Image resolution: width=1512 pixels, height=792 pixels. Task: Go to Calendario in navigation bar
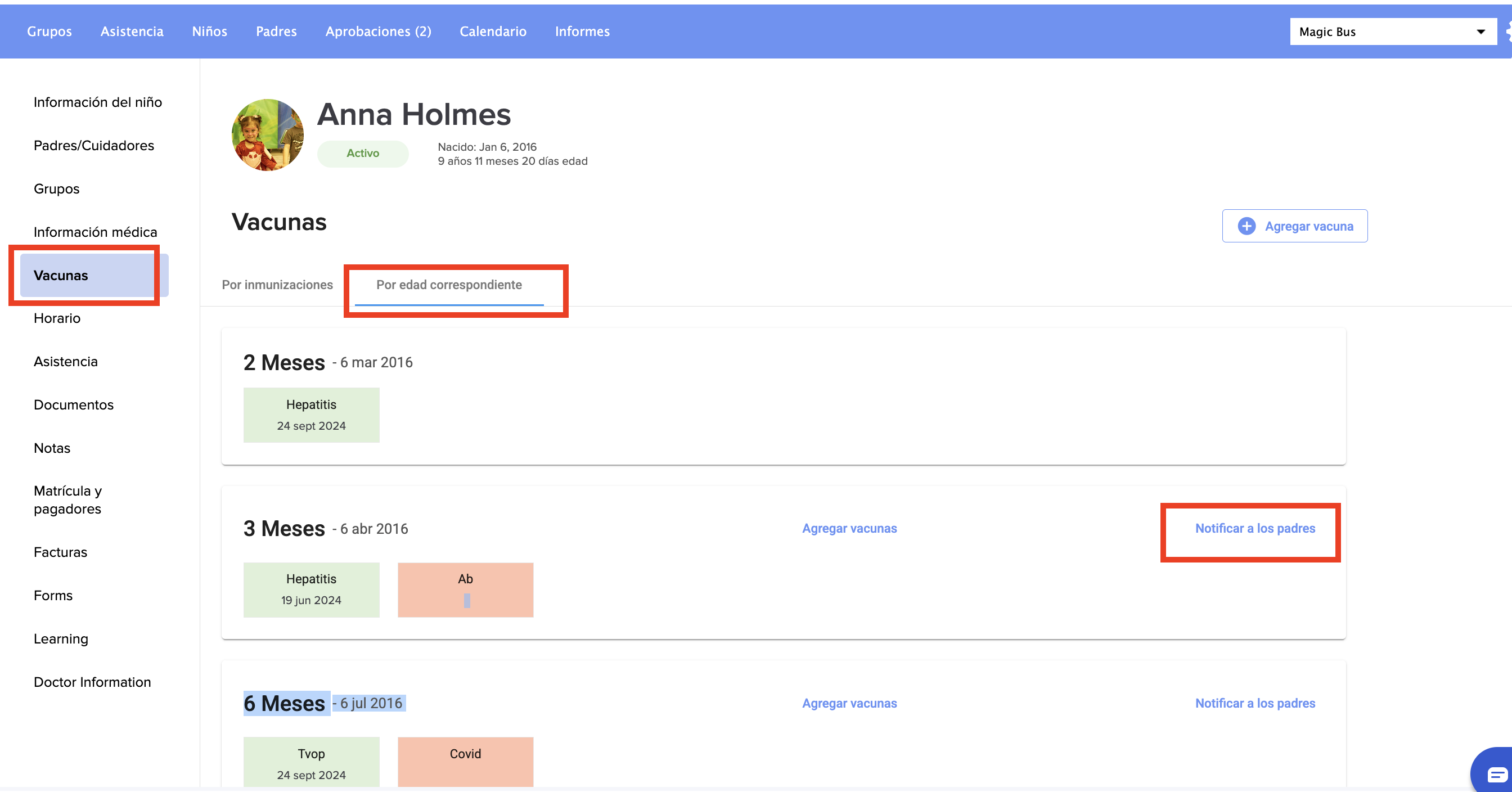[492, 31]
